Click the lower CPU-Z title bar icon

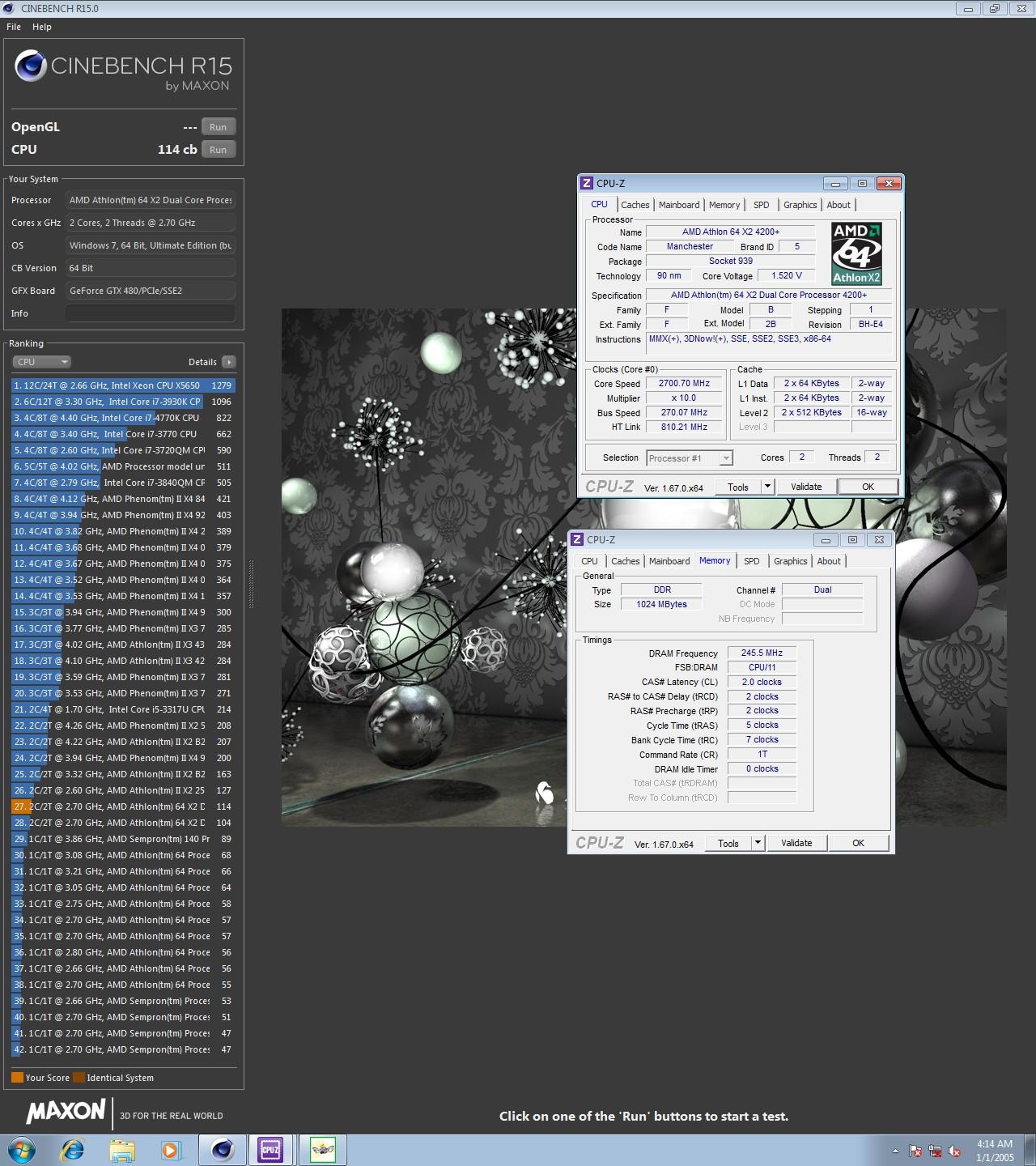[x=578, y=540]
